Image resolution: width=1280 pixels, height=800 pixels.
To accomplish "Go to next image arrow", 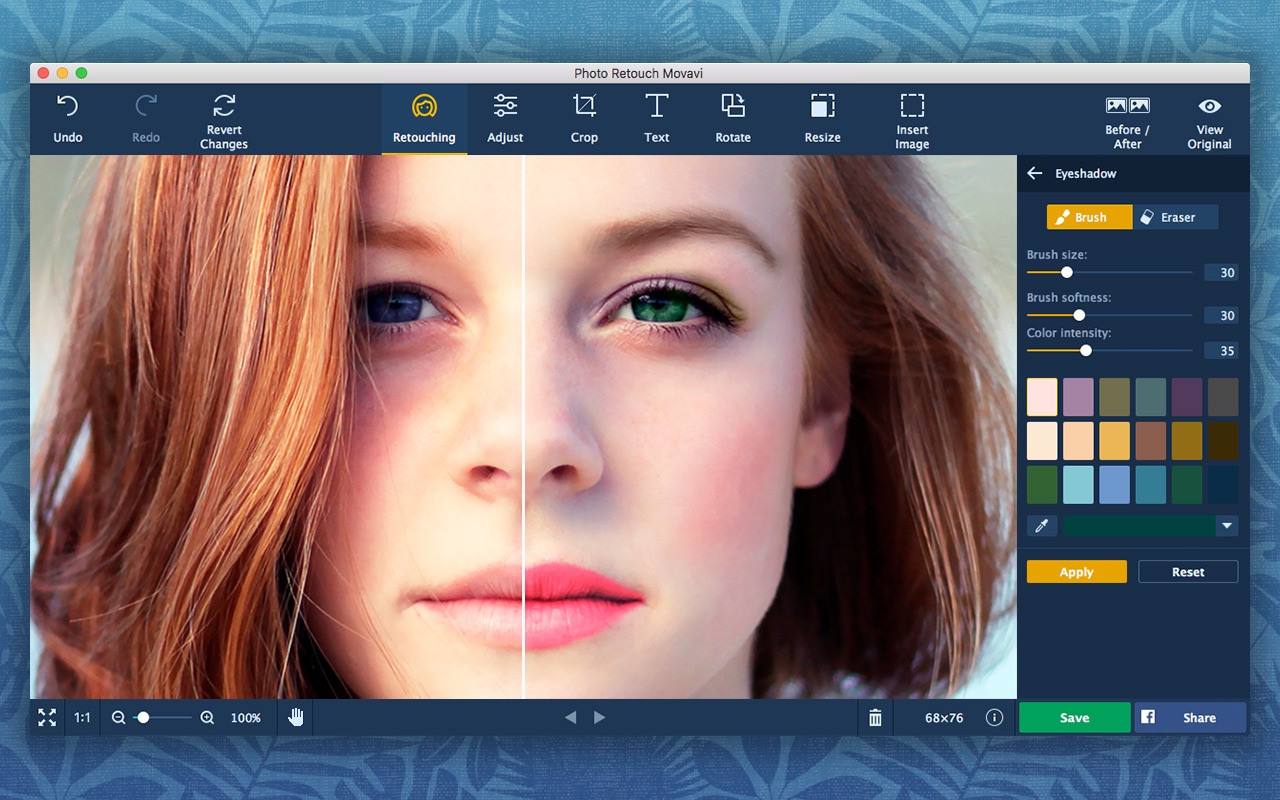I will pos(600,717).
